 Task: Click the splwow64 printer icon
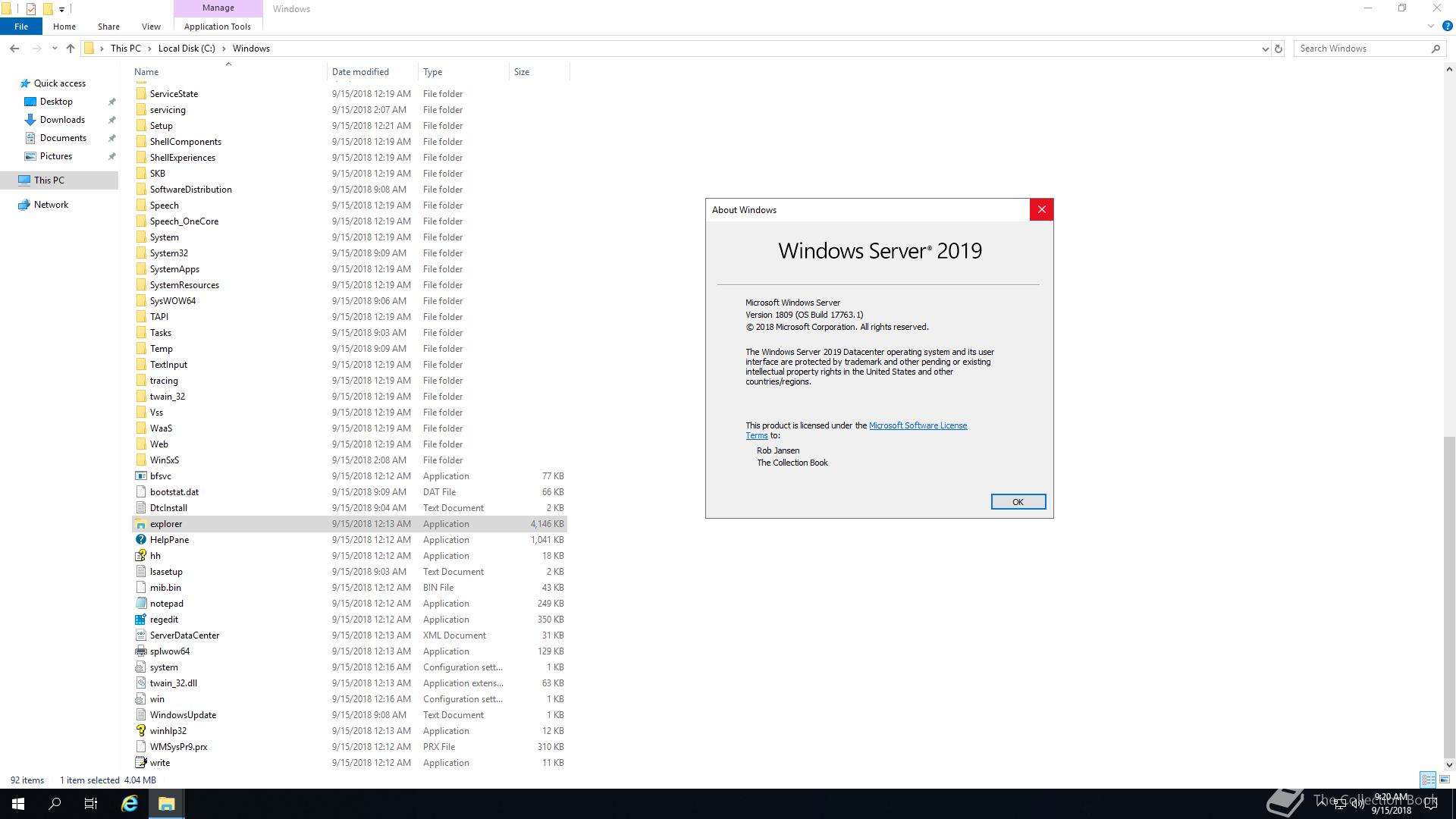click(x=141, y=651)
